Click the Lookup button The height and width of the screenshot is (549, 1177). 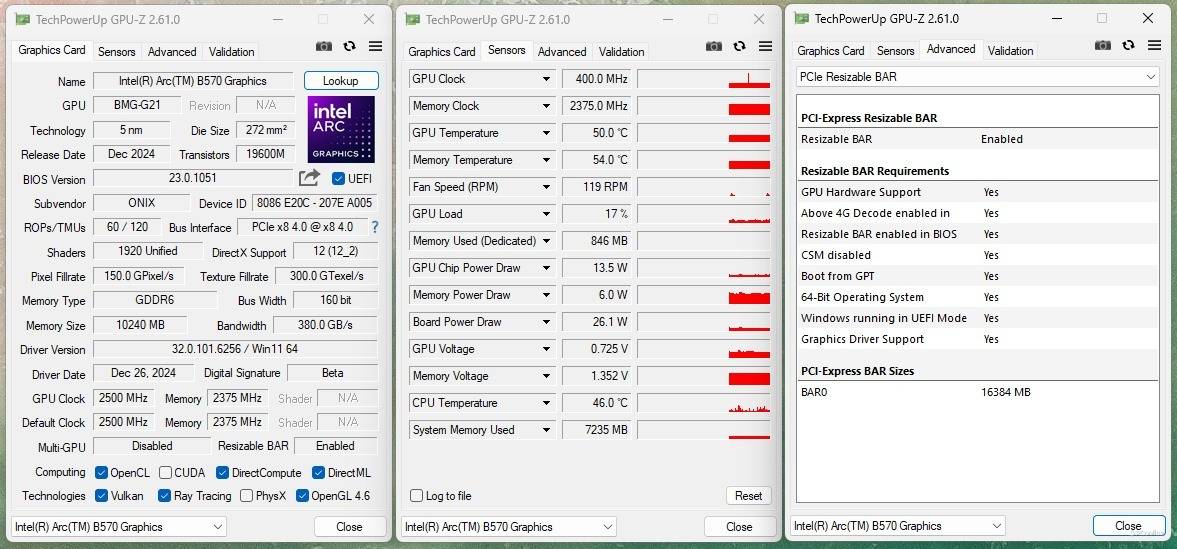click(341, 81)
